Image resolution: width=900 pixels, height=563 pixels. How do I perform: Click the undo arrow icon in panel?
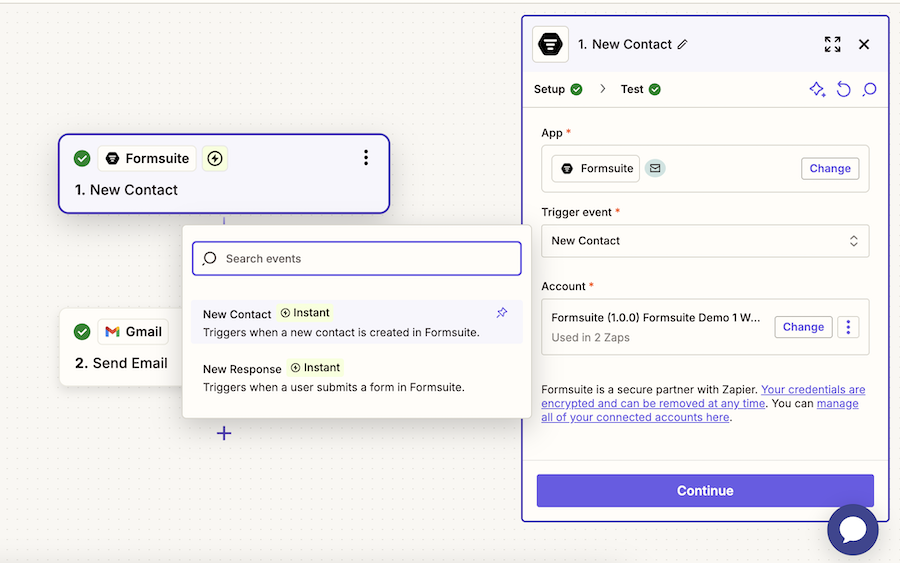tap(844, 89)
